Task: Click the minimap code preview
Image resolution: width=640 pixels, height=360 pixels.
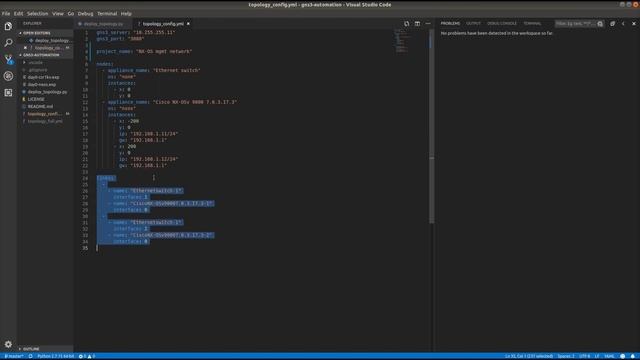Action: (x=402, y=41)
